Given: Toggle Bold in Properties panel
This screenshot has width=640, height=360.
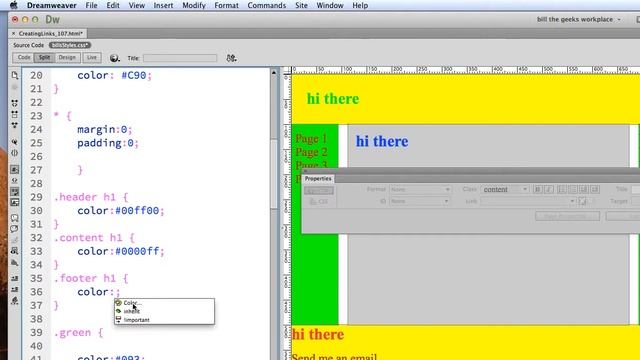Looking at the screenshot, I should 538,189.
